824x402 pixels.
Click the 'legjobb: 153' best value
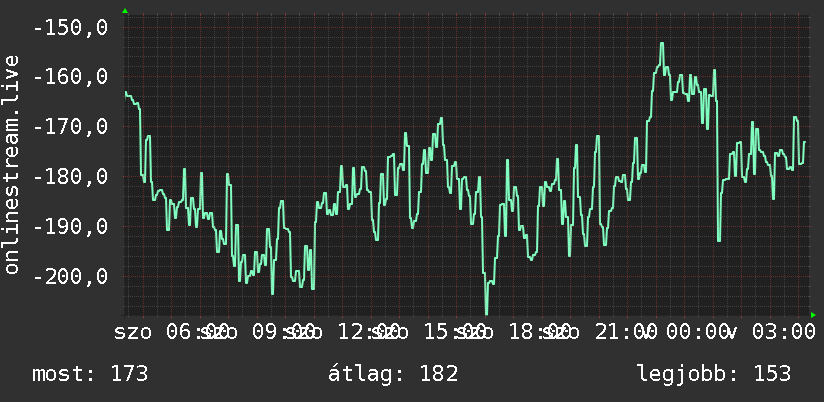click(x=714, y=374)
